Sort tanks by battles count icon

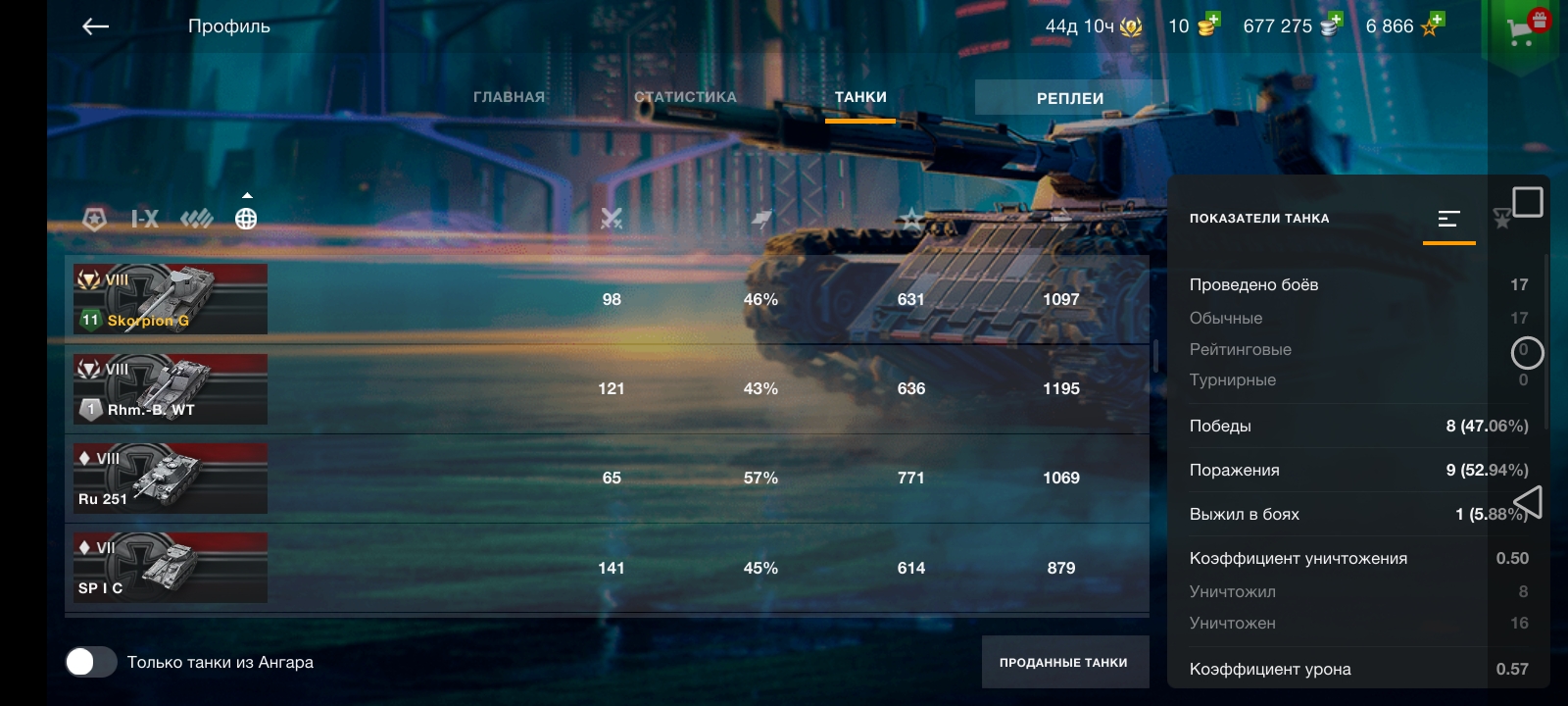pos(612,219)
